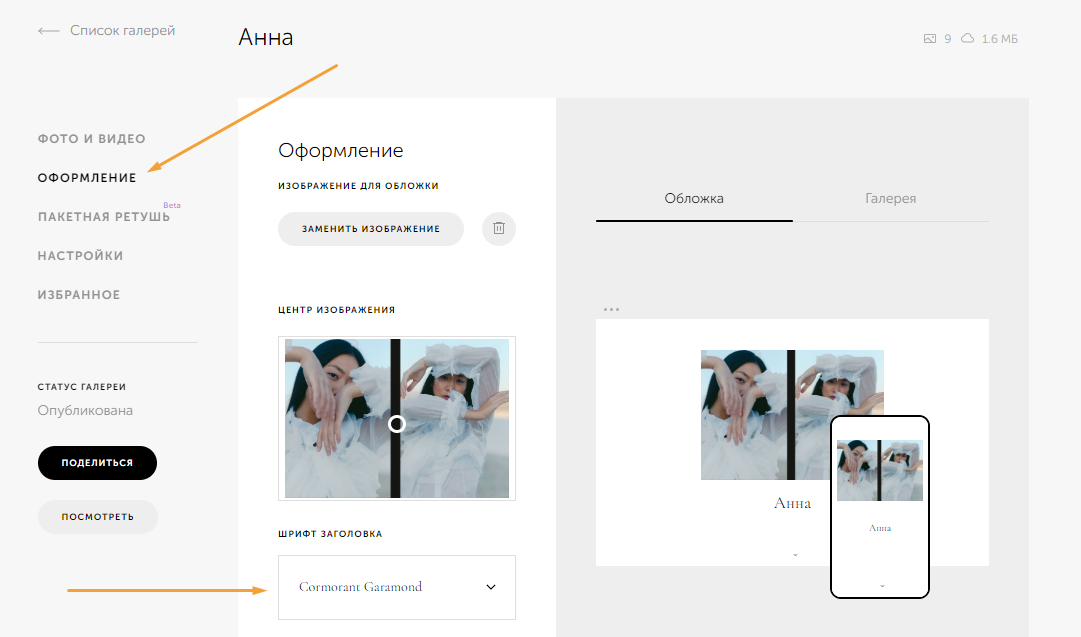The image size is (1081, 637).
Task: Click the photo count icon
Action: [930, 39]
